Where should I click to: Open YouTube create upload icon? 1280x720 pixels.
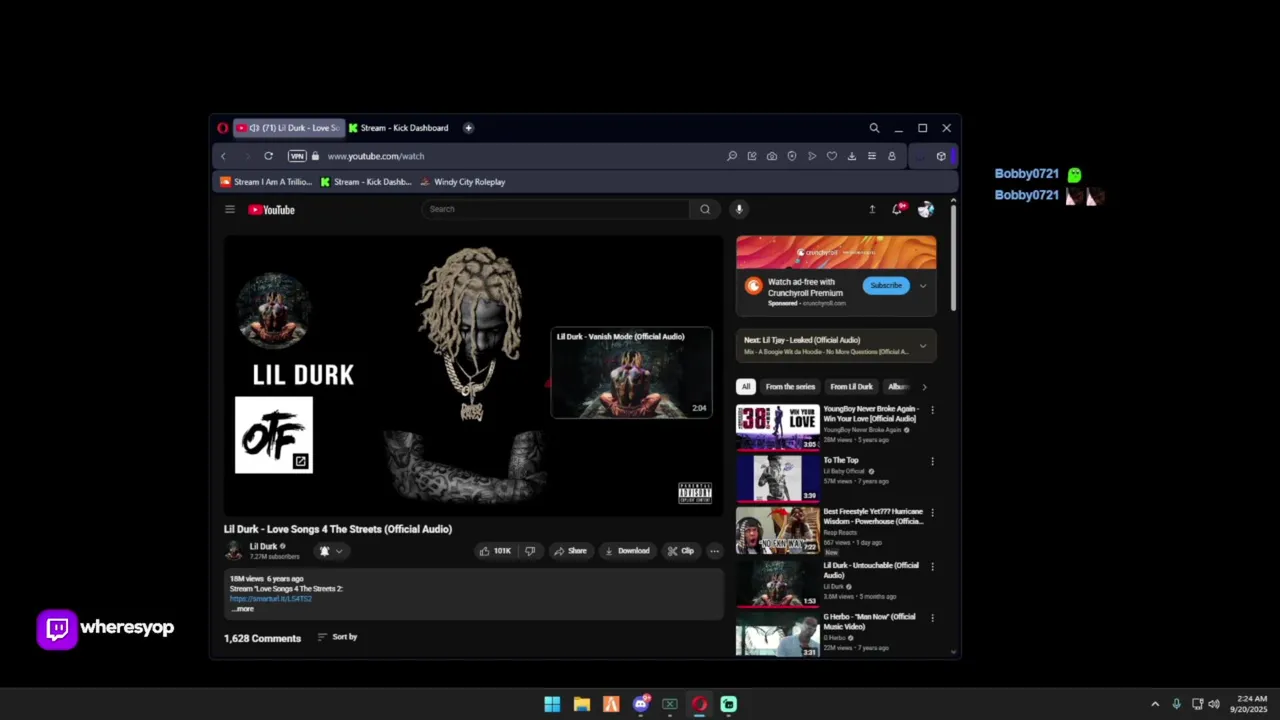(872, 209)
